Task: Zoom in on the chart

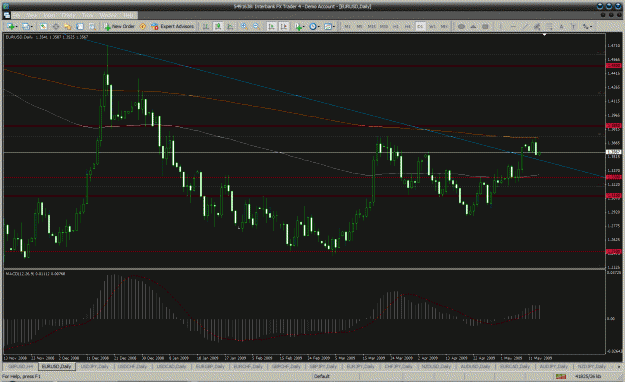Action: pyautogui.click(x=244, y=26)
